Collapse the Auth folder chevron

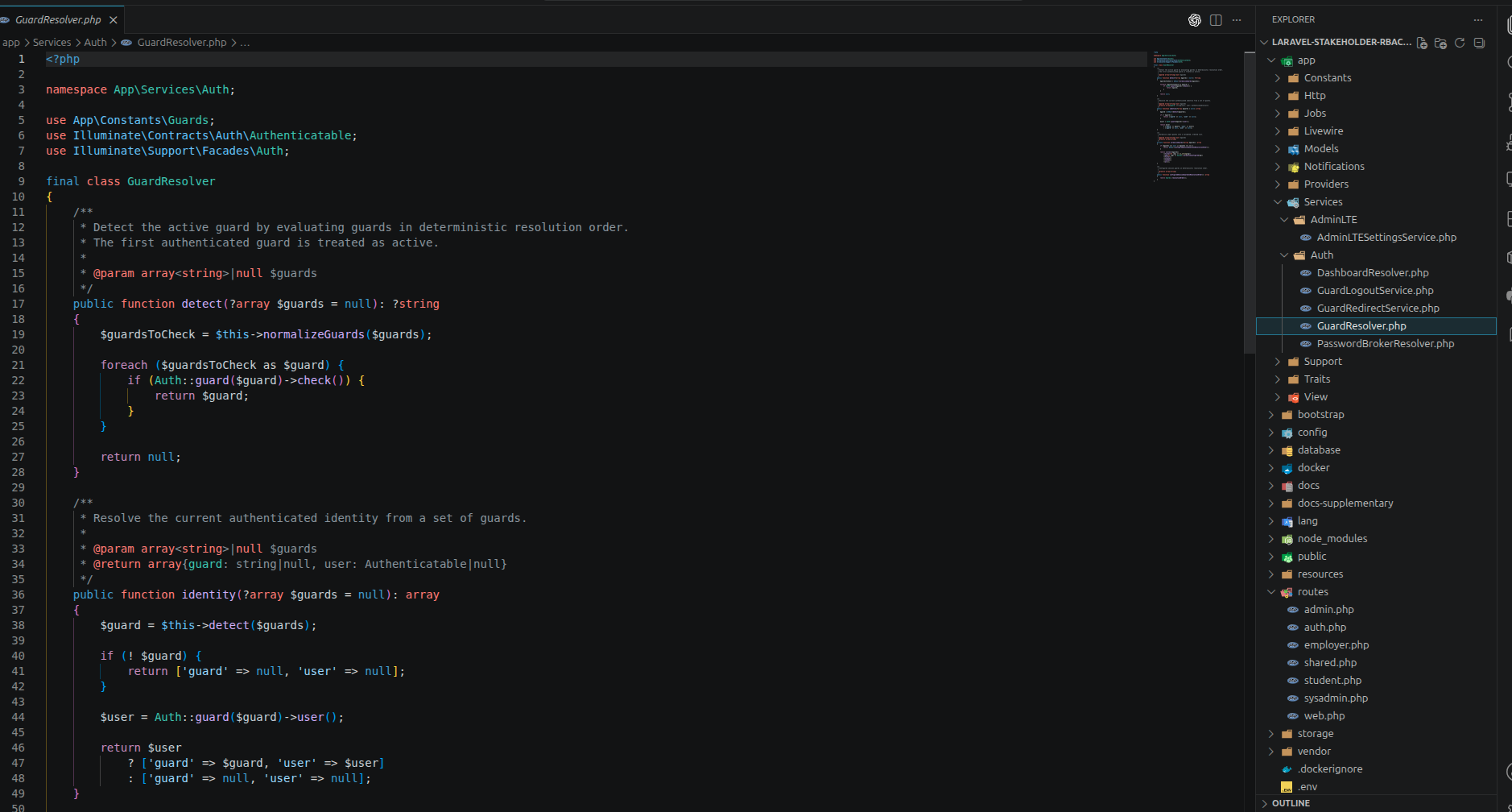[x=1284, y=255]
